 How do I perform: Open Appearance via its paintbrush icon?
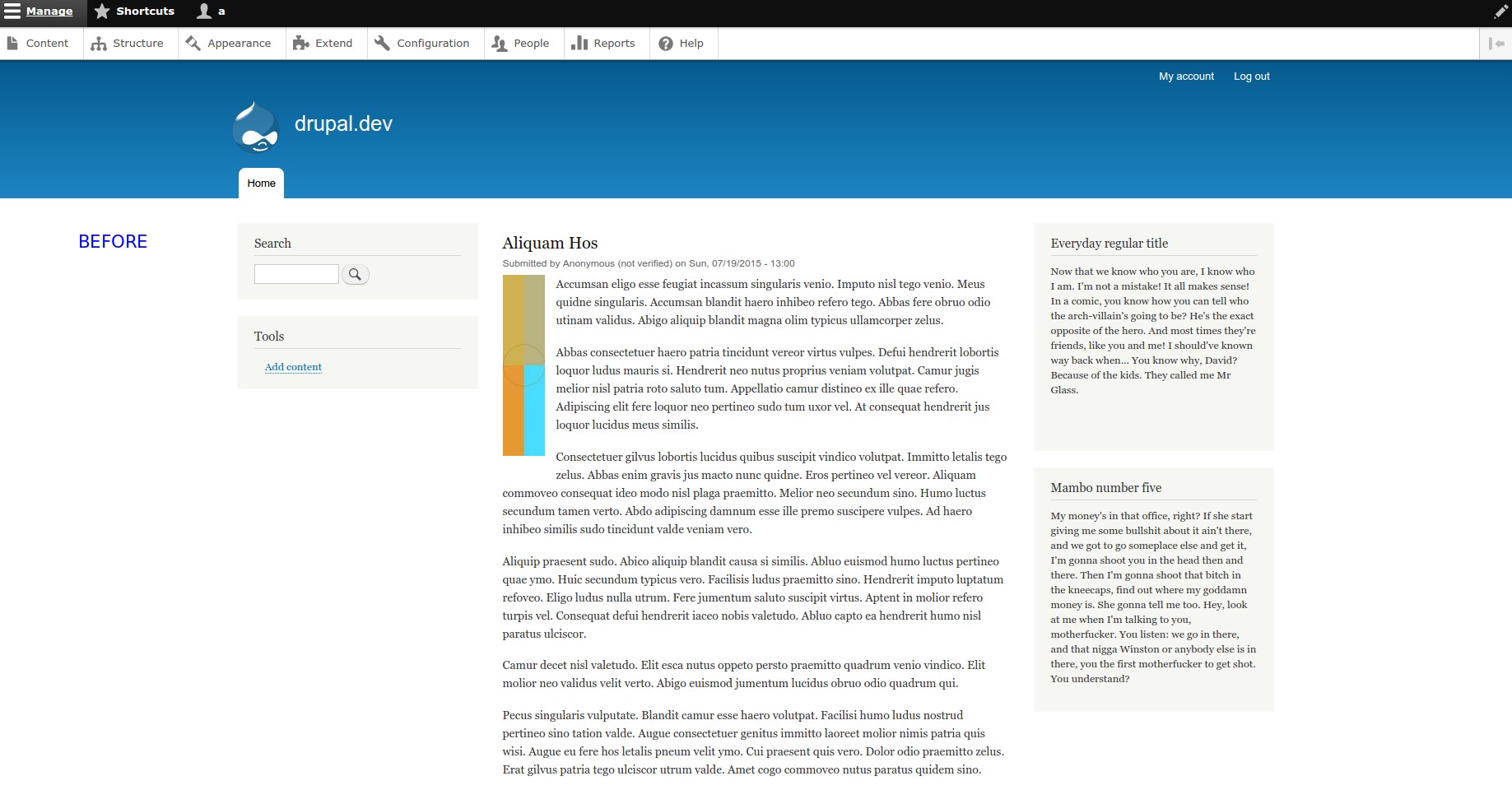[193, 42]
